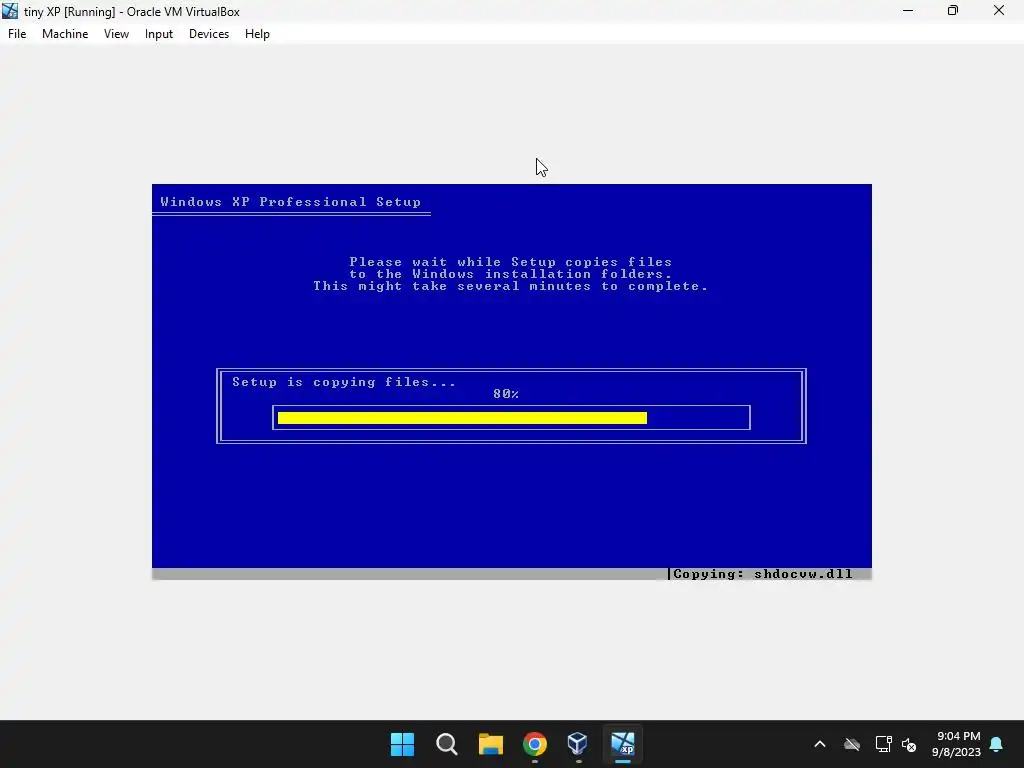Open the notification bell
This screenshot has height=768, width=1024.
[997, 744]
